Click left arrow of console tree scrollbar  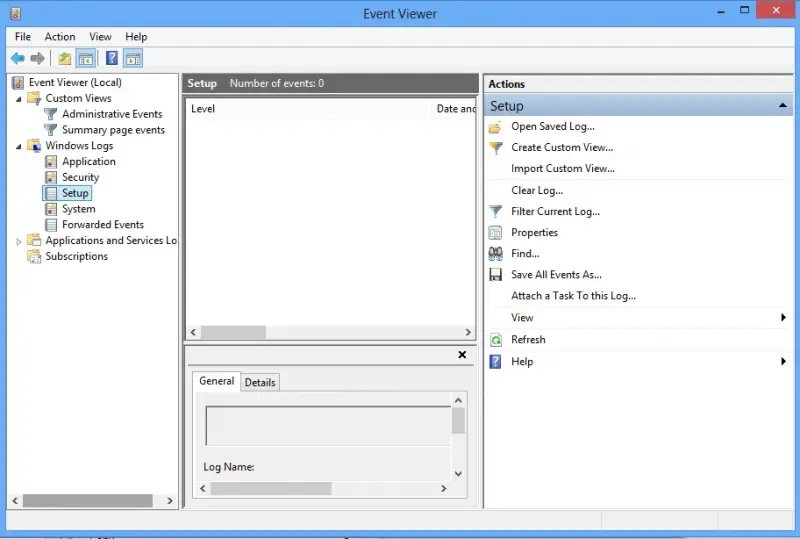click(15, 501)
